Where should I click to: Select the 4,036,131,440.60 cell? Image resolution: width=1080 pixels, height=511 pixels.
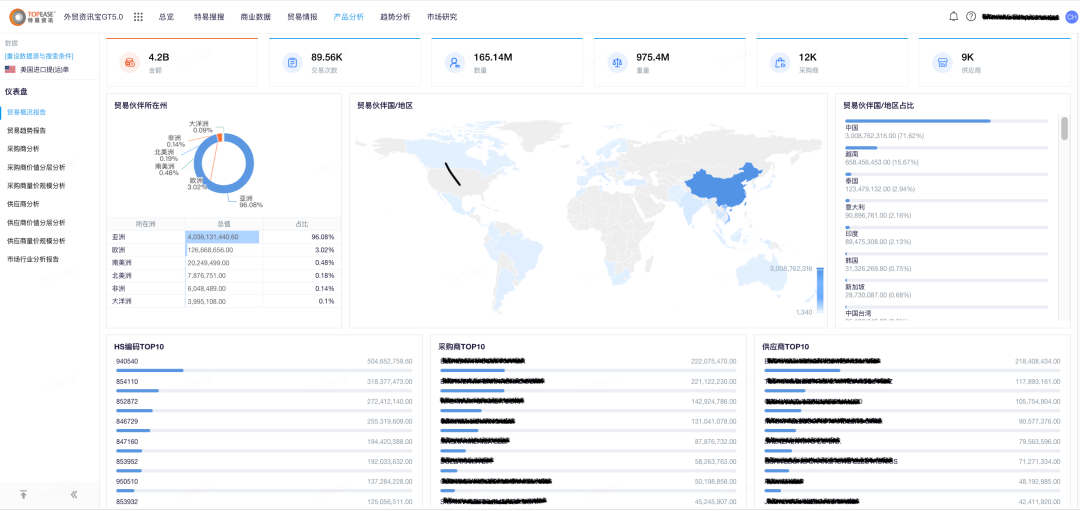coord(222,237)
